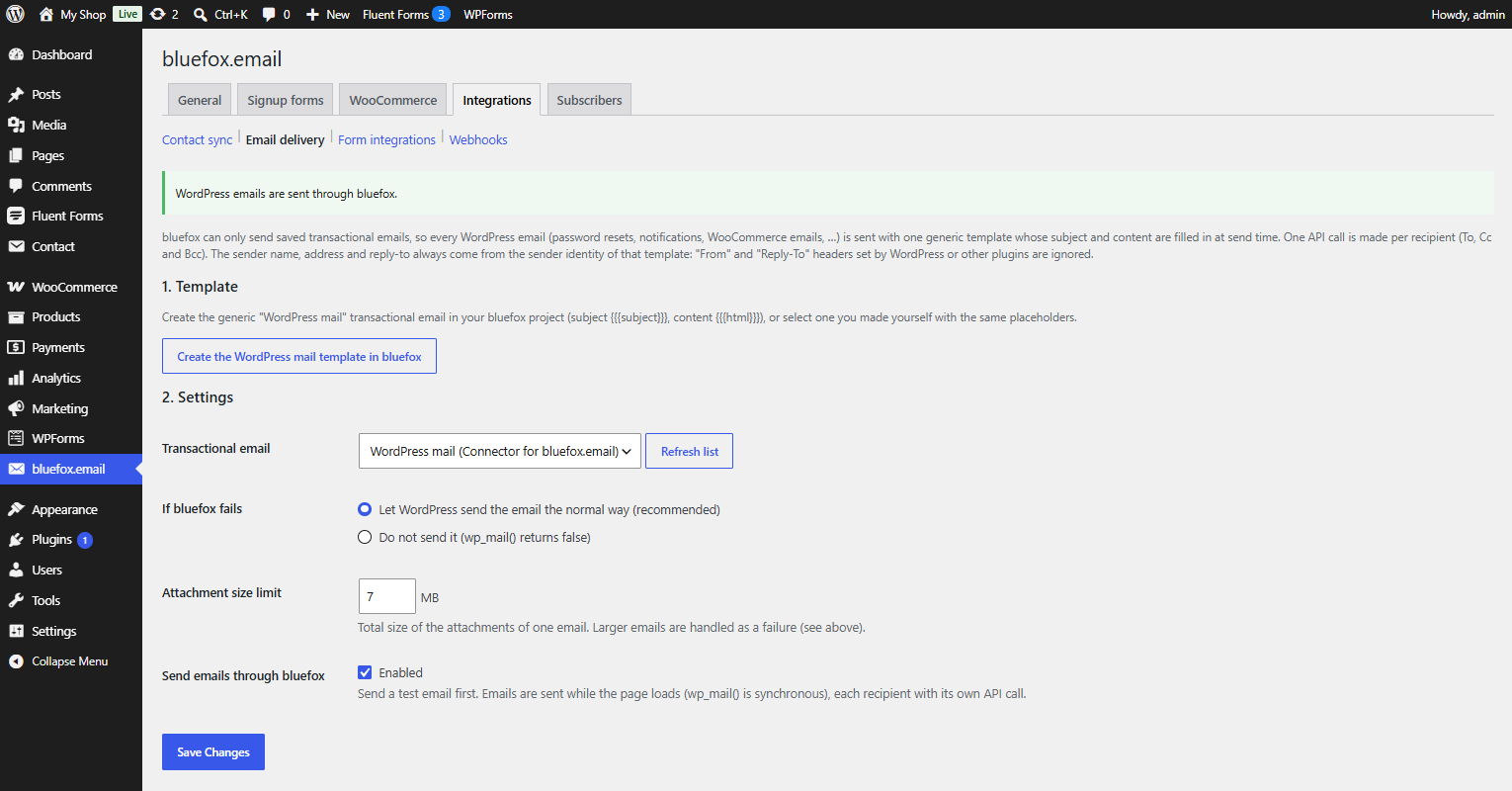
Task: Open the Transactional email dropdown
Action: pyautogui.click(x=500, y=451)
